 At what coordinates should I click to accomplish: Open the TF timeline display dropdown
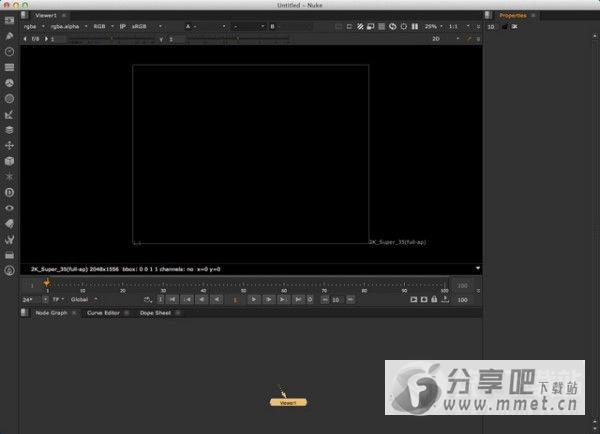(58, 300)
